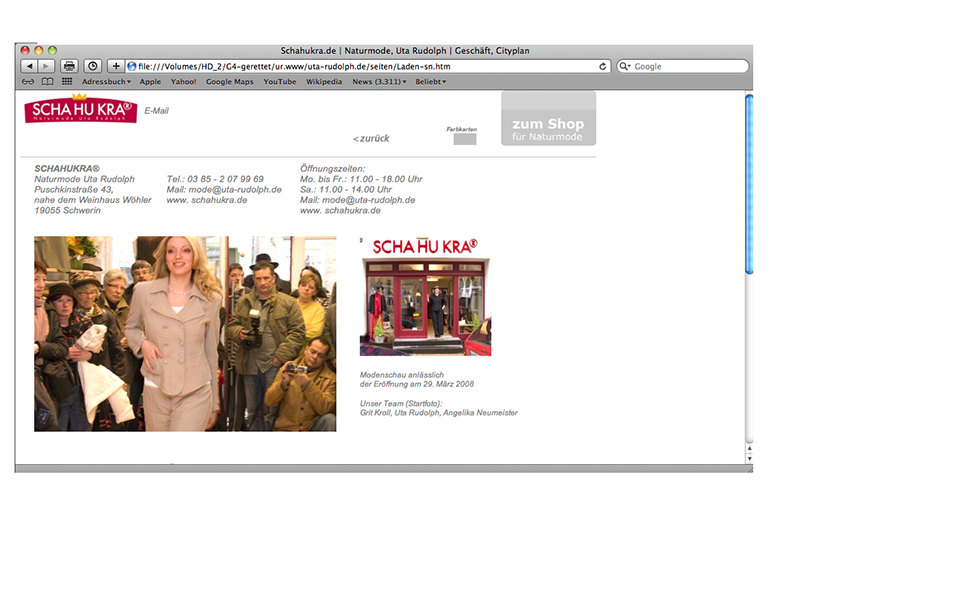Viewport: 960px width, 591px height.
Task: Reload the page with the refresh icon
Action: pos(603,66)
